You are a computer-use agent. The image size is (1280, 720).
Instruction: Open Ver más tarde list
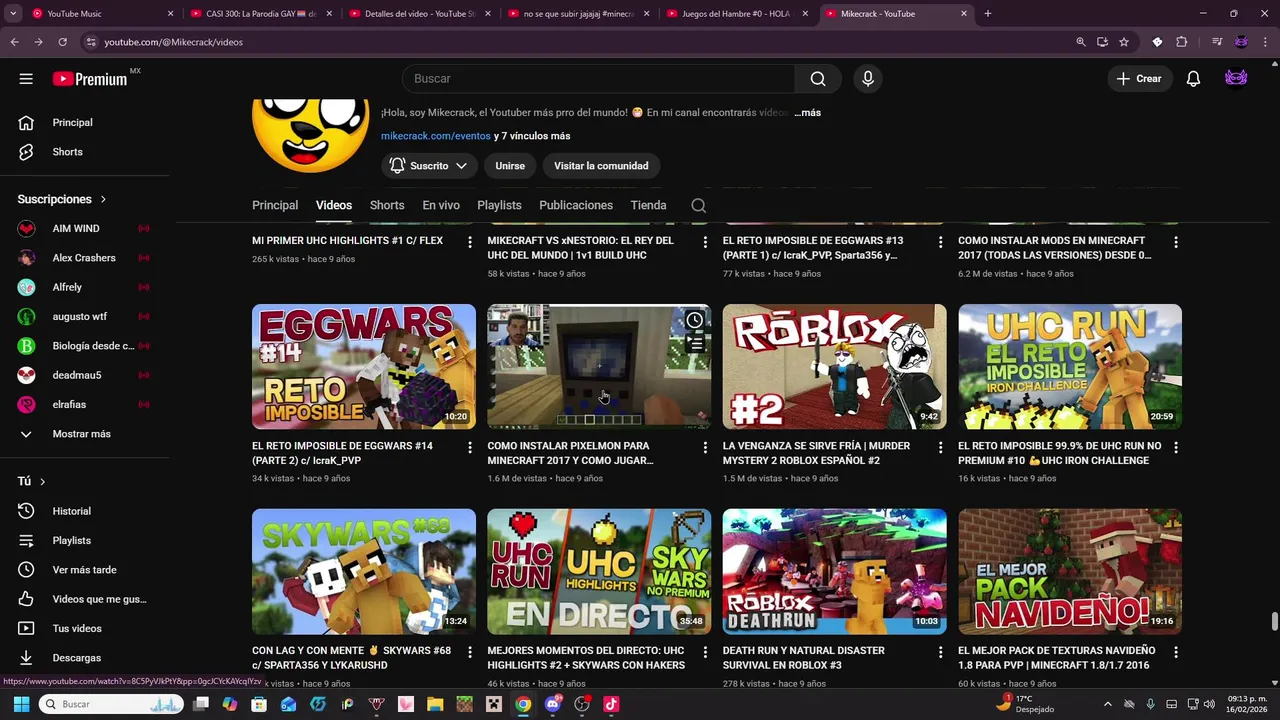85,570
